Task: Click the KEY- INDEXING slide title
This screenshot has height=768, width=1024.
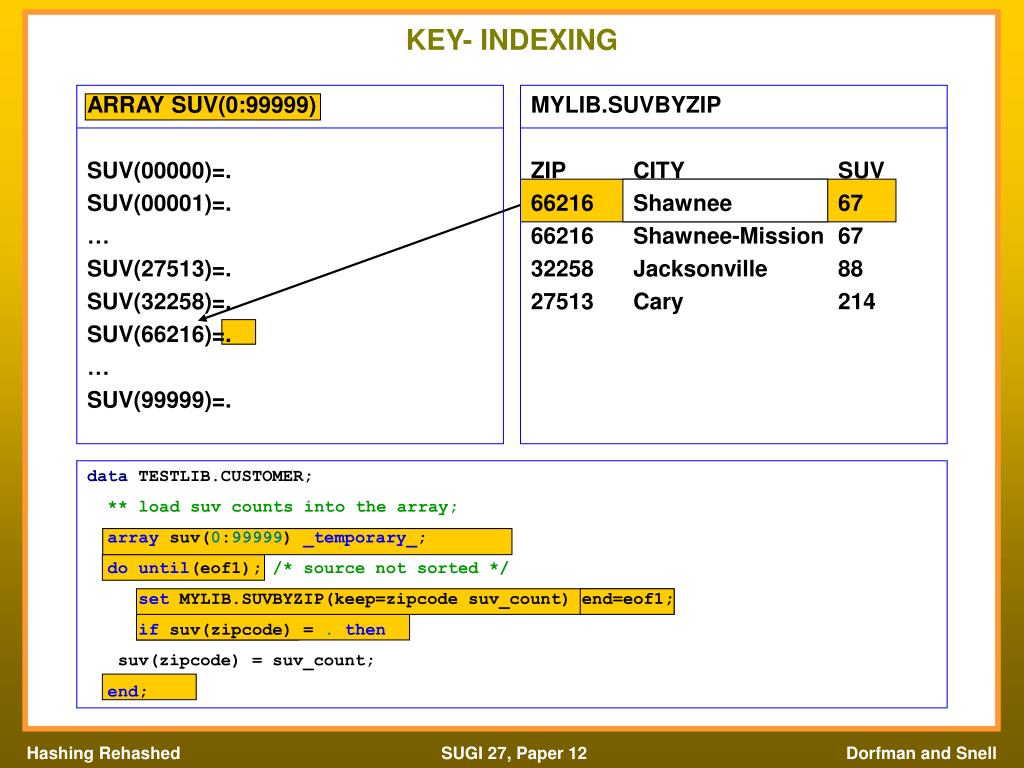Action: [x=511, y=40]
